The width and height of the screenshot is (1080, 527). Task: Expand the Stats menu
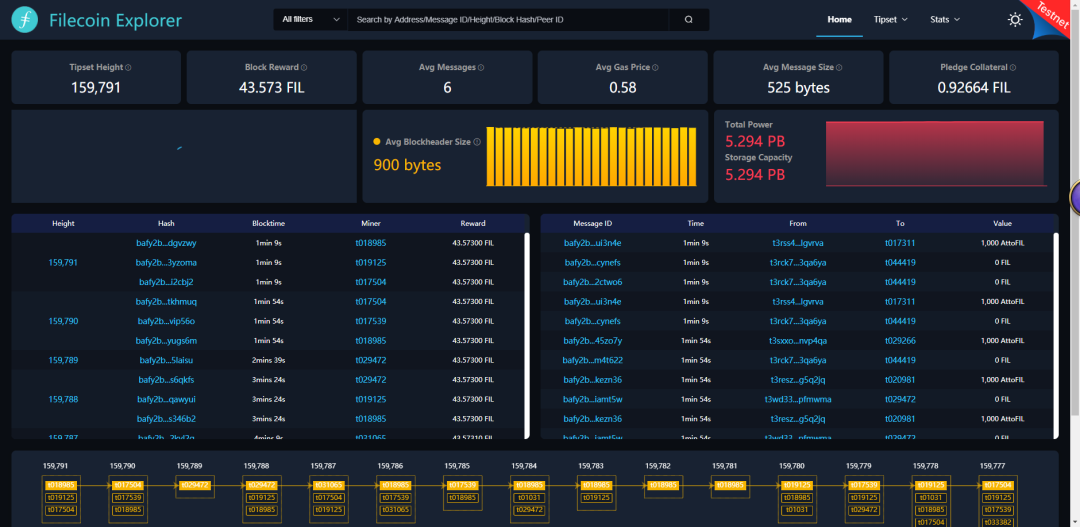(x=945, y=20)
